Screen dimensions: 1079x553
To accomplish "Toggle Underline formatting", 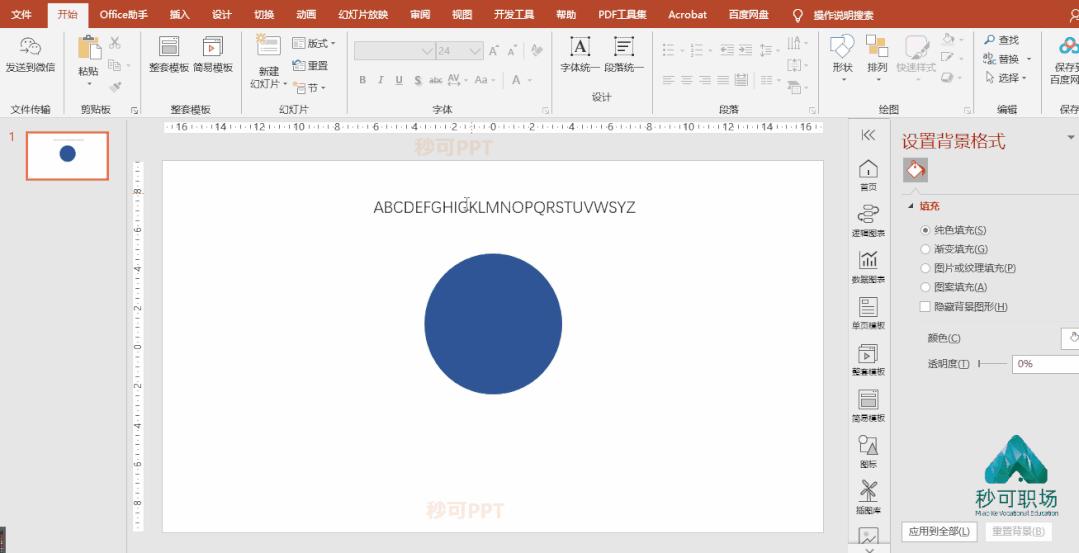I will pos(399,80).
